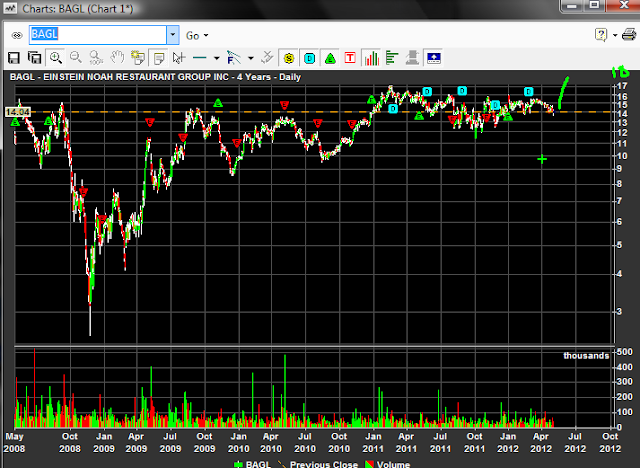Expand the Fibonacci tools dropdown arrow
This screenshot has height=468, width=640.
pos(251,58)
